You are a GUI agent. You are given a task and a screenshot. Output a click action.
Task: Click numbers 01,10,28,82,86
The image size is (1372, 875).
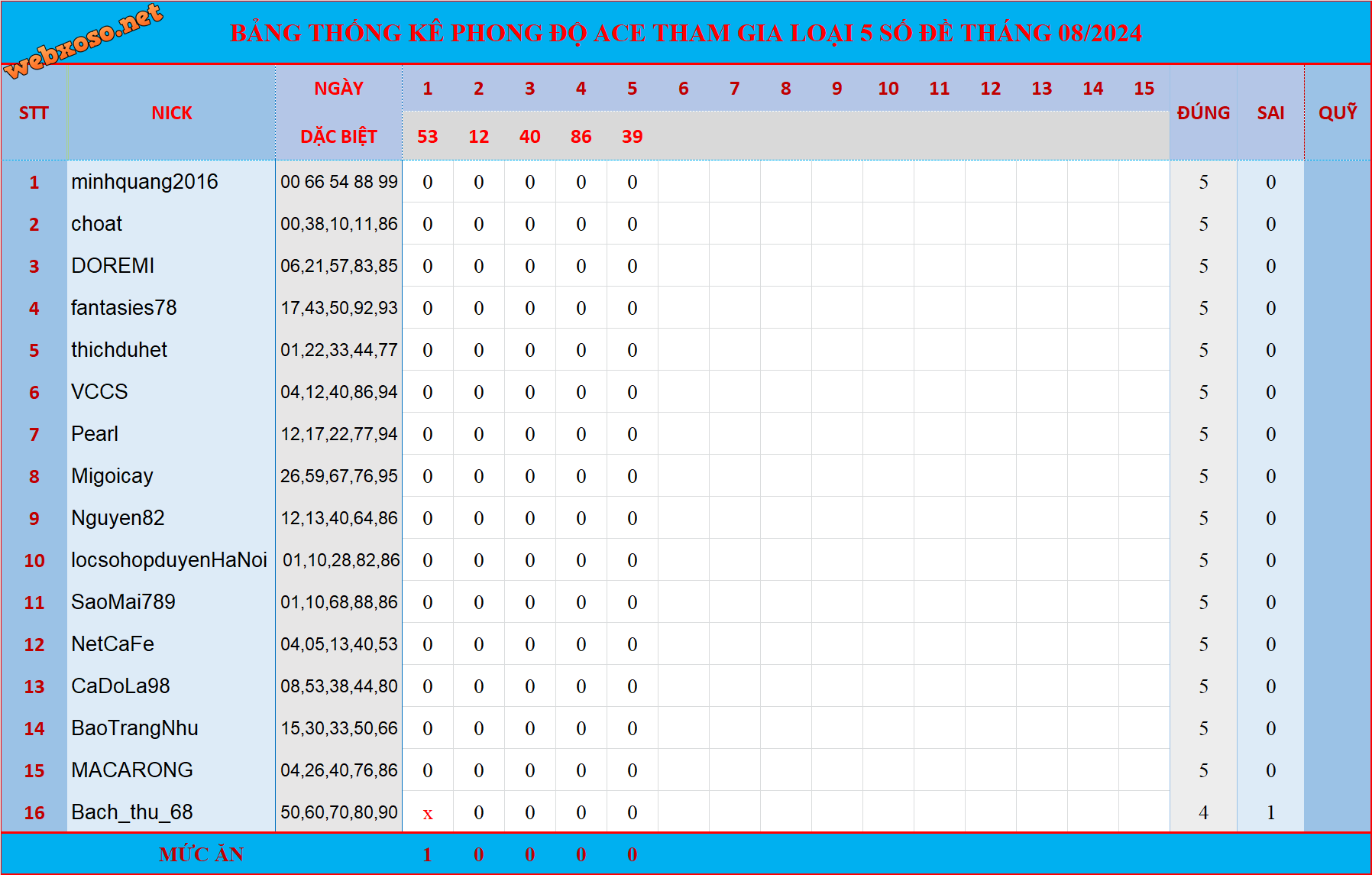pyautogui.click(x=341, y=560)
